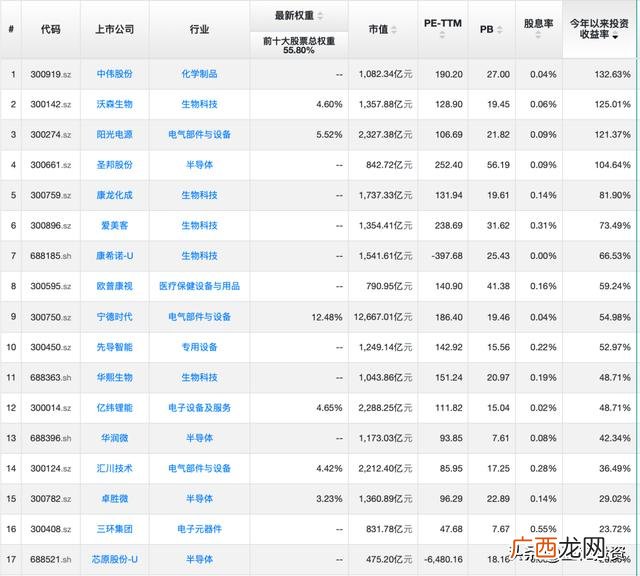640x576 pixels.
Task: Open 中伟股份 company link
Action: point(115,74)
